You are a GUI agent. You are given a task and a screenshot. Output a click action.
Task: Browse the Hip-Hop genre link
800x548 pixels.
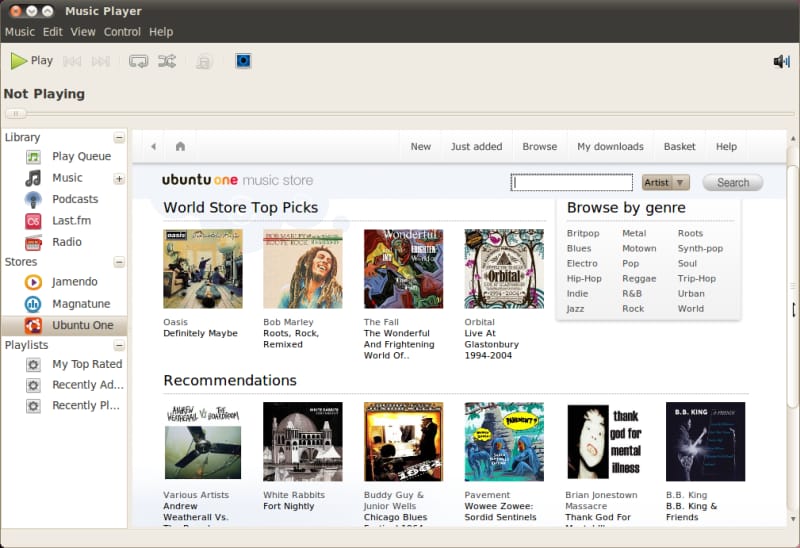coord(584,279)
